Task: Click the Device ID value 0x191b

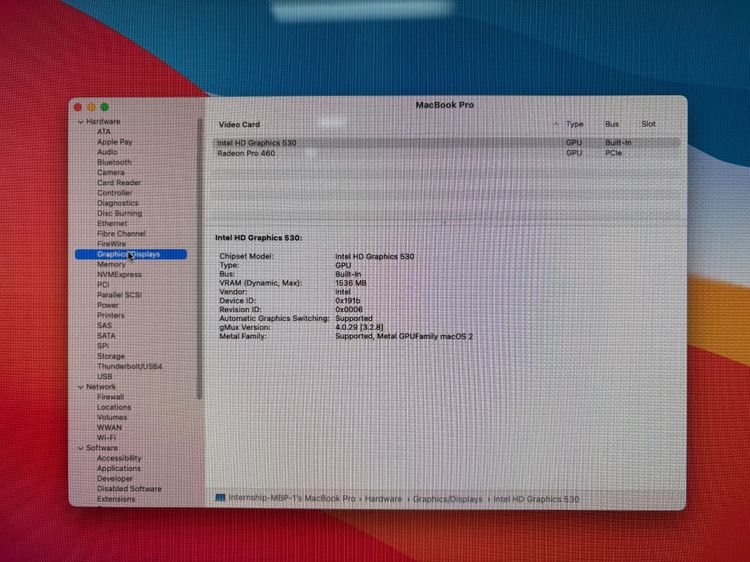Action: click(x=348, y=301)
